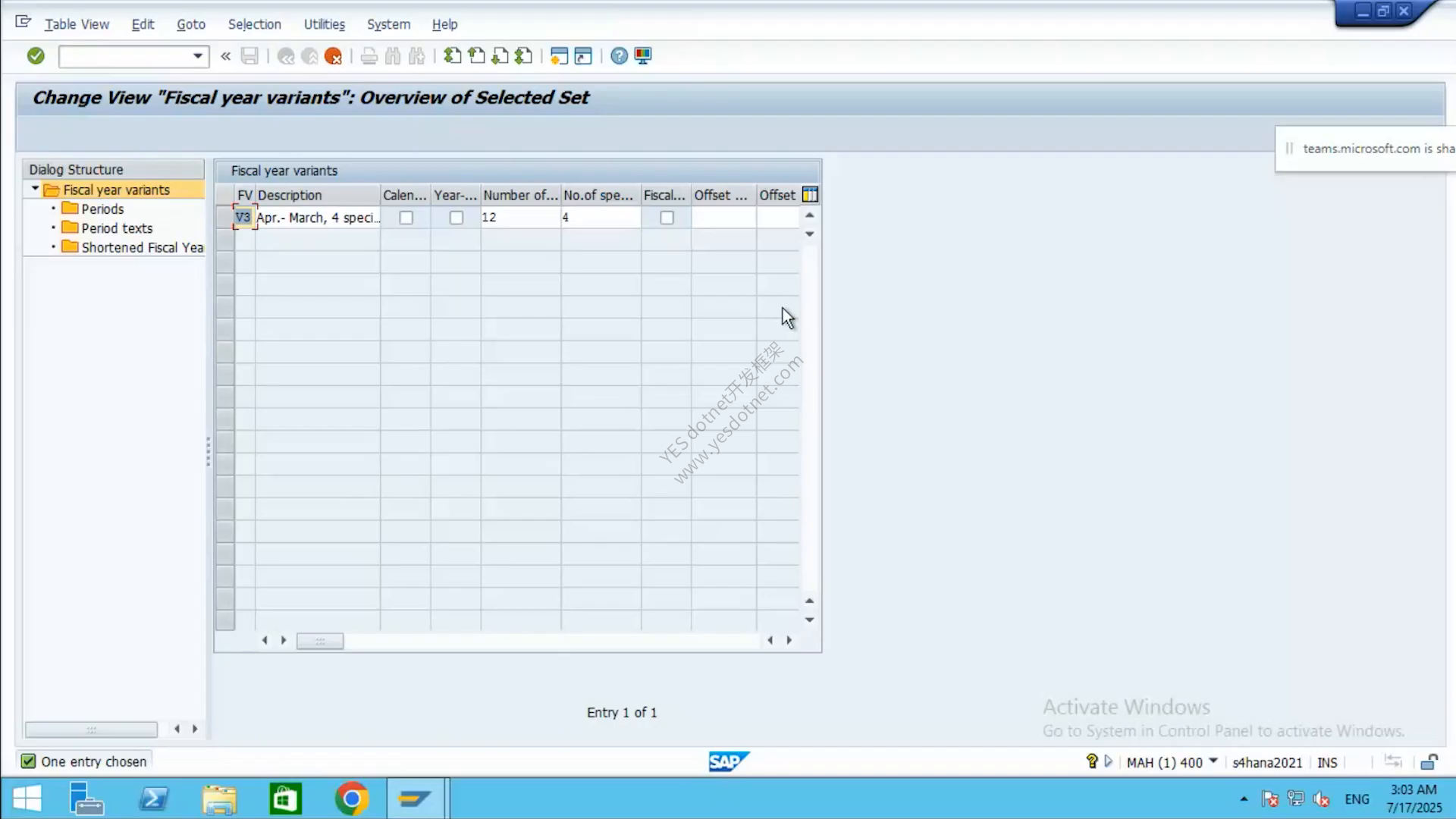1456x819 pixels.
Task: Open the Help question mark icon
Action: 619,56
